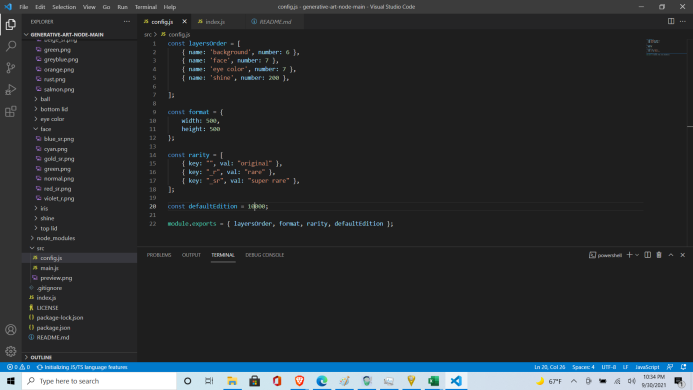The width and height of the screenshot is (693, 390).
Task: Open editor more actions ellipsis
Action: tap(683, 21)
